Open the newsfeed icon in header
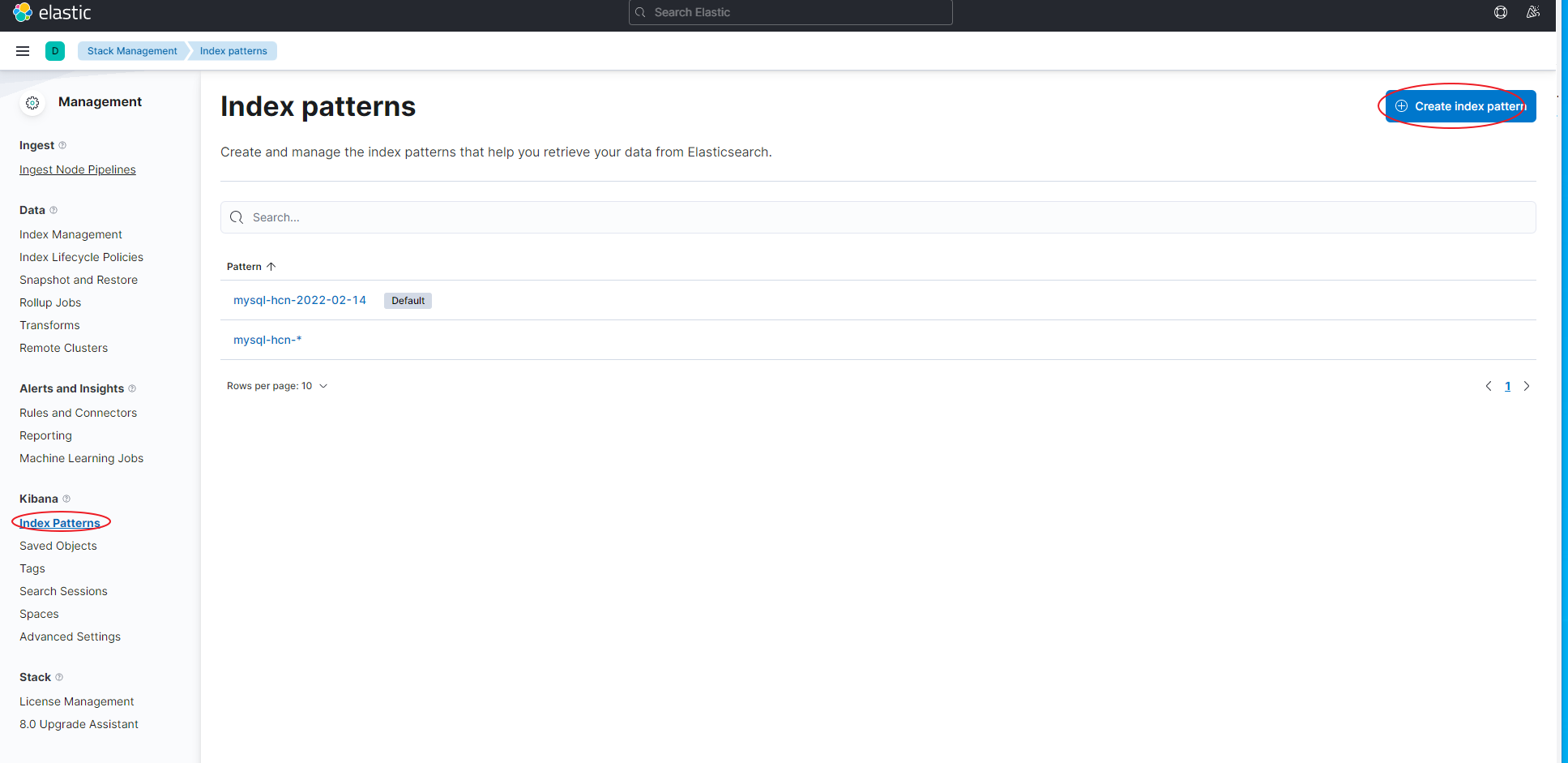 click(x=1533, y=12)
